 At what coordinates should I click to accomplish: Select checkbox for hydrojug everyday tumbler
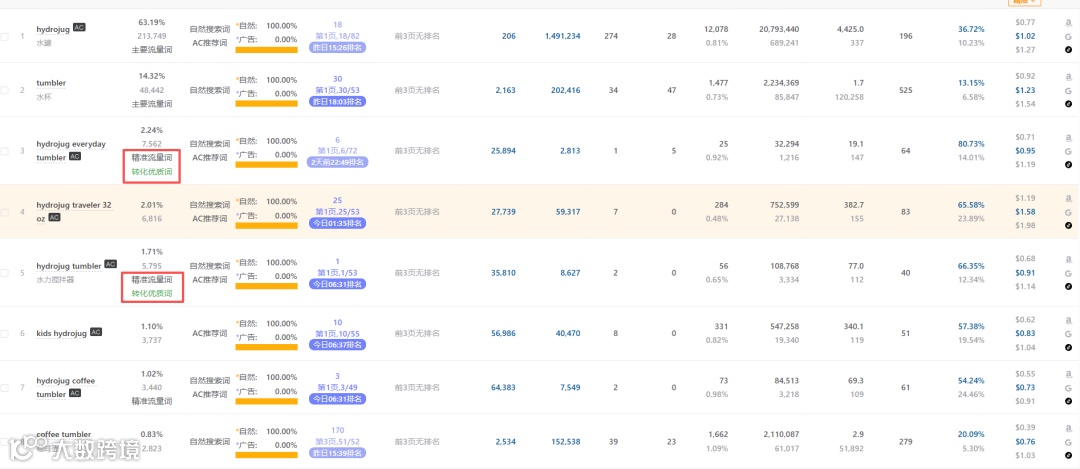click(5, 151)
